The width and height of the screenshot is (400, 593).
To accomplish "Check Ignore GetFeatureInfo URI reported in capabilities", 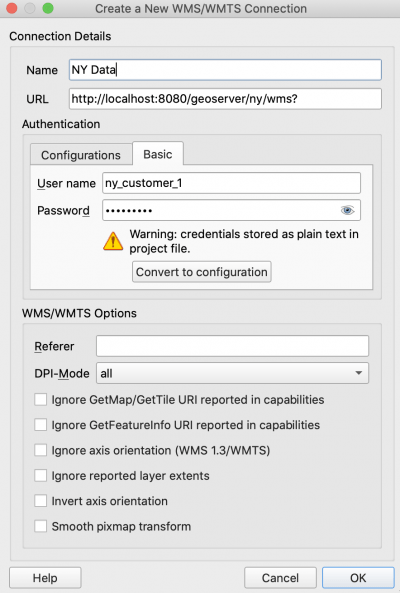I will (x=40, y=425).
